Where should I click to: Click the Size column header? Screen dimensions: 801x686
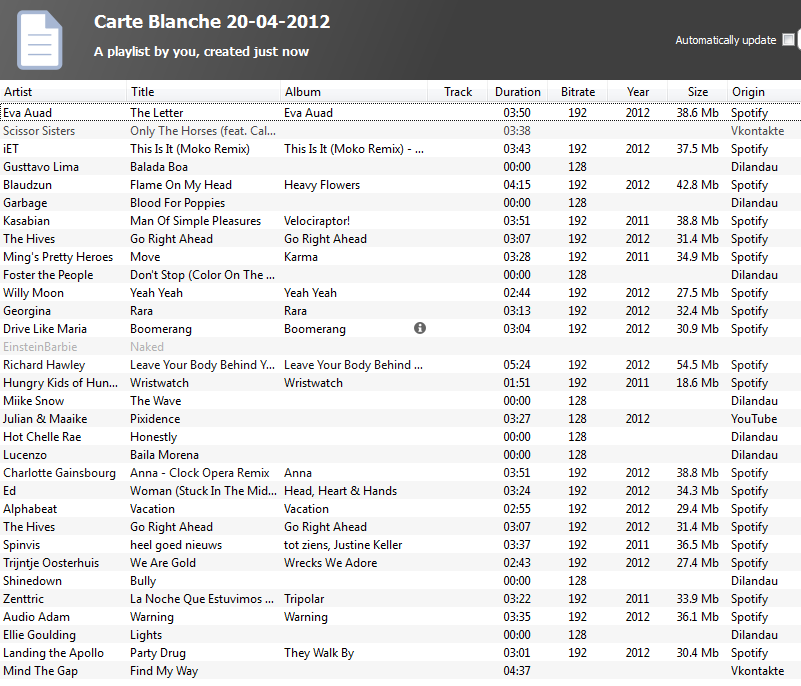(x=697, y=92)
